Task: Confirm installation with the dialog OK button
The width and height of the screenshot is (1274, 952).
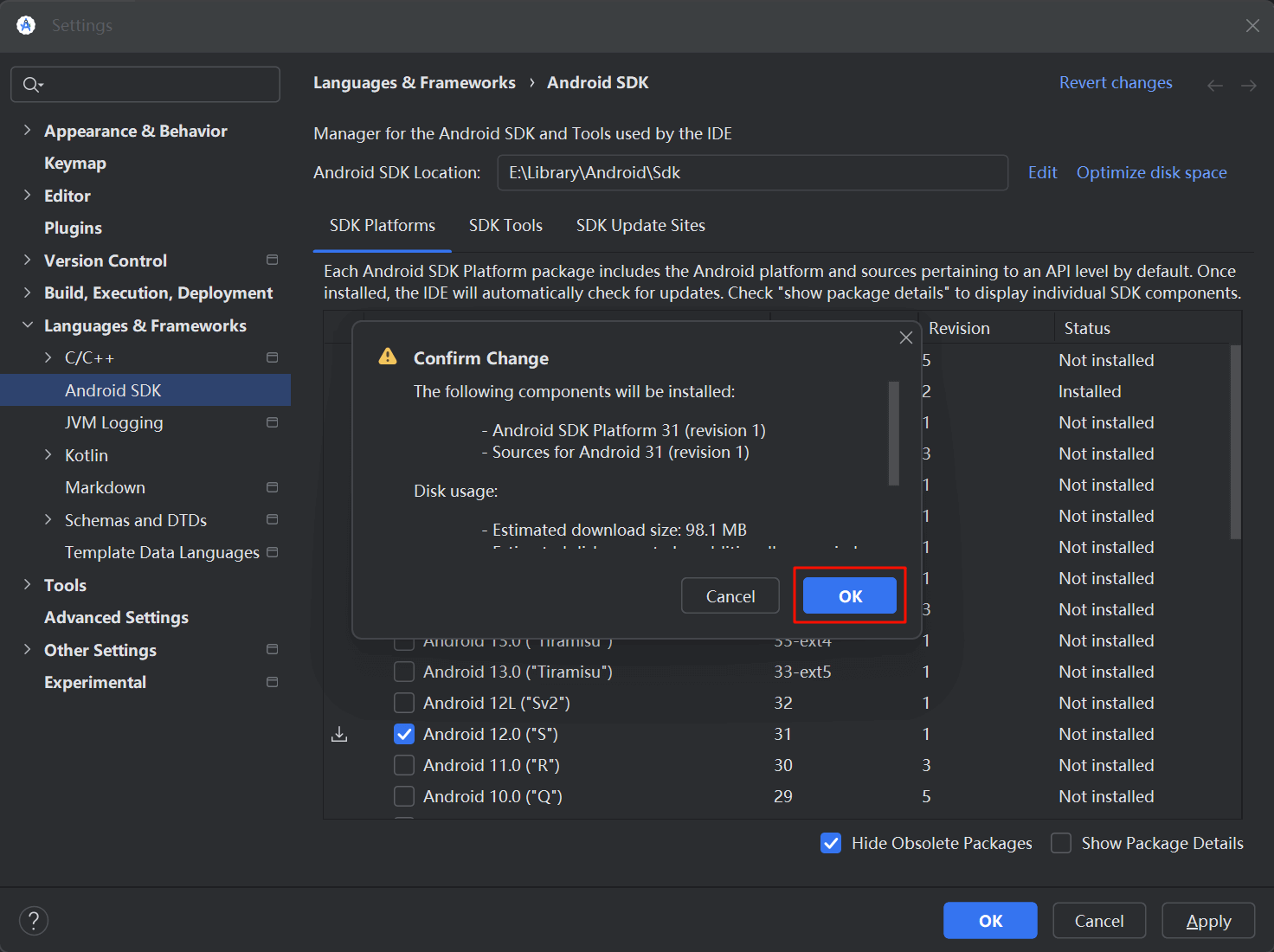Action: click(850, 595)
